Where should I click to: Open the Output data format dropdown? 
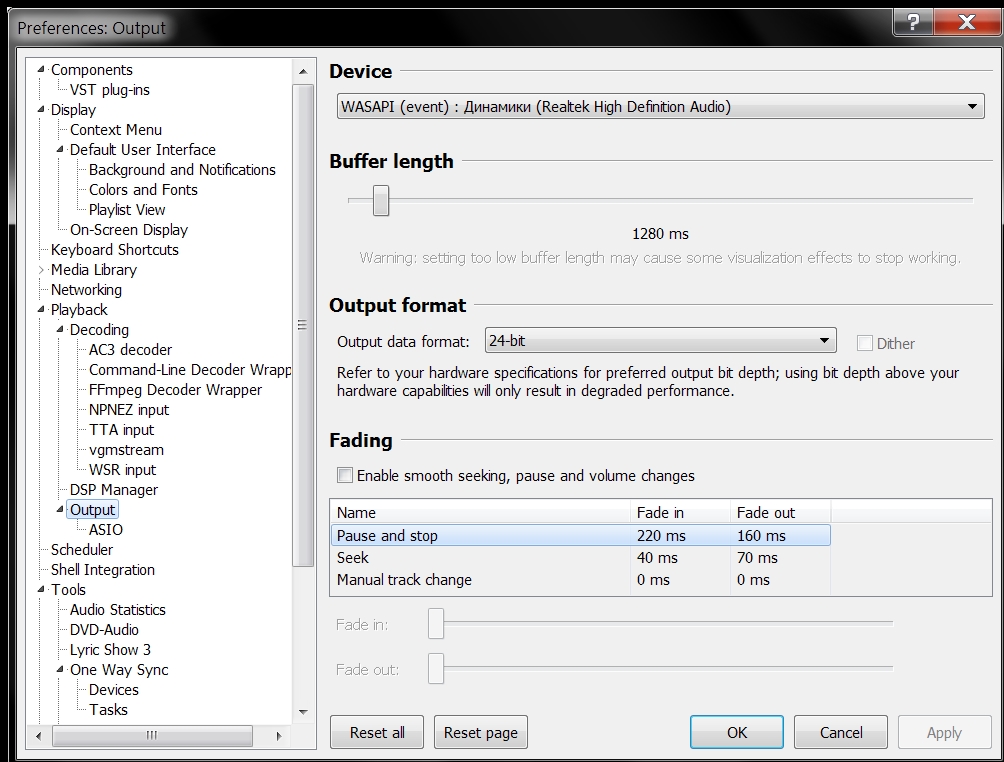660,341
